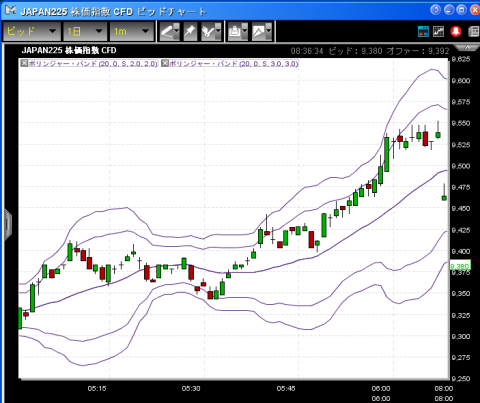Open the 1日 period dropdown
This screenshot has height=403, width=480.
85,32
